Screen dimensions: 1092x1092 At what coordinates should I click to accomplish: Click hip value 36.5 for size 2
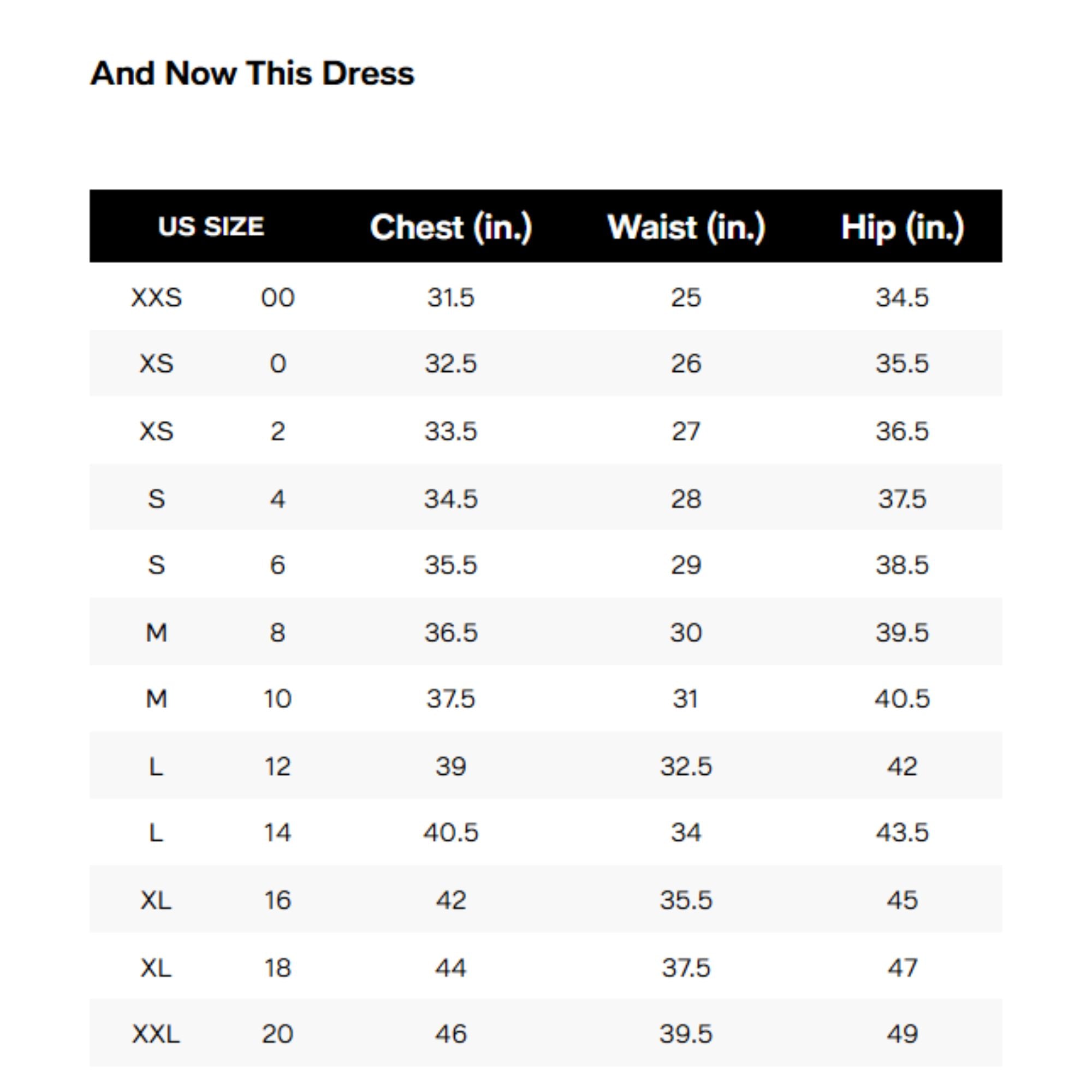click(902, 431)
